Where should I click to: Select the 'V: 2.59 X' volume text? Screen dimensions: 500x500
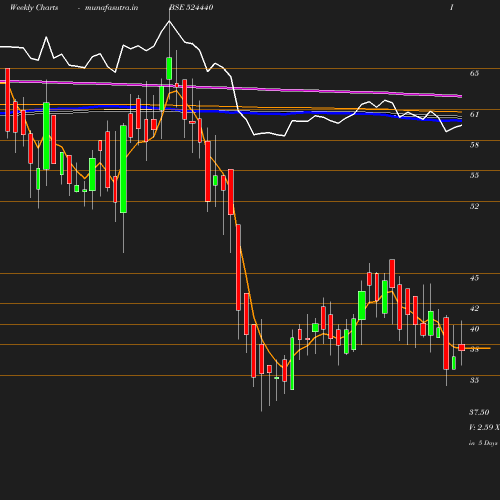tap(484, 427)
